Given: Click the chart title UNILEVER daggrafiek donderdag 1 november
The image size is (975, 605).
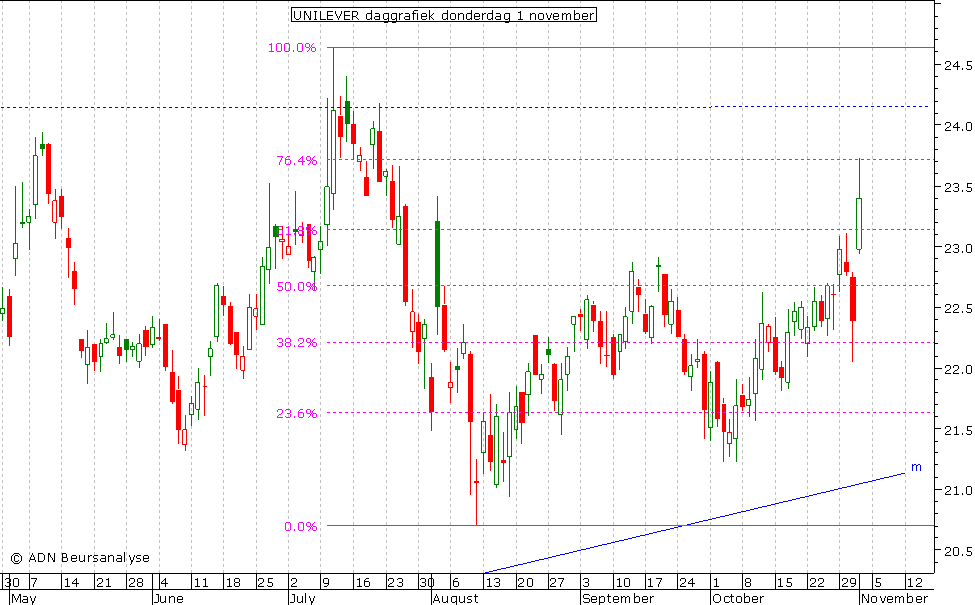Looking at the screenshot, I should point(443,15).
